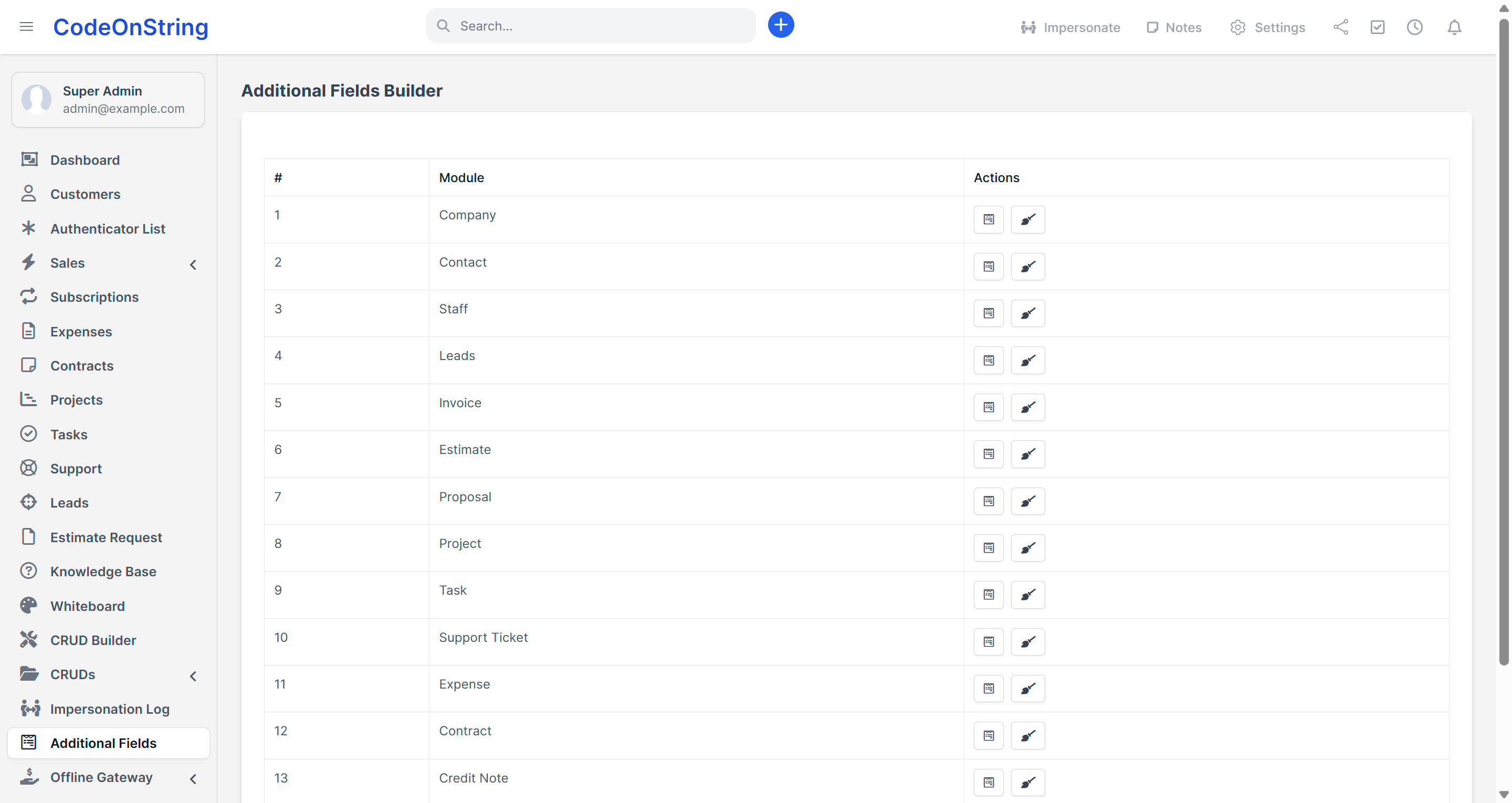Open the checklist todo icon in header
The width and height of the screenshot is (1512, 803).
[1377, 27]
